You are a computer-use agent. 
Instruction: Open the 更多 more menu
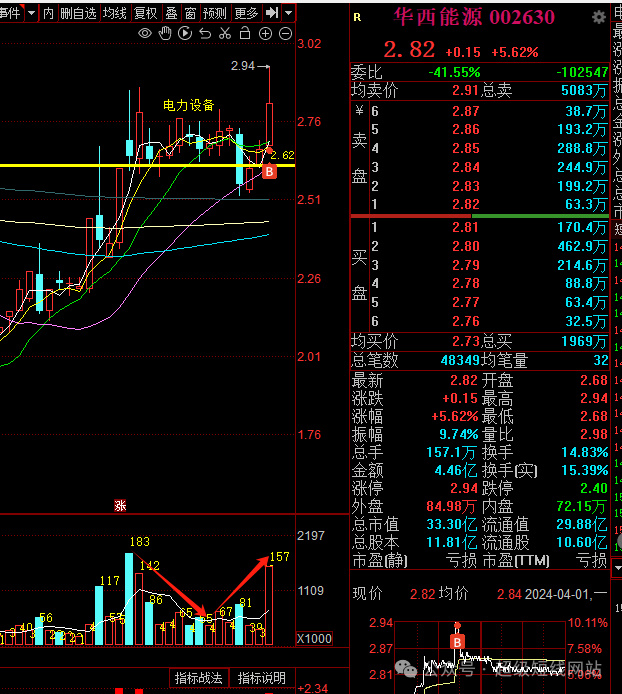246,13
